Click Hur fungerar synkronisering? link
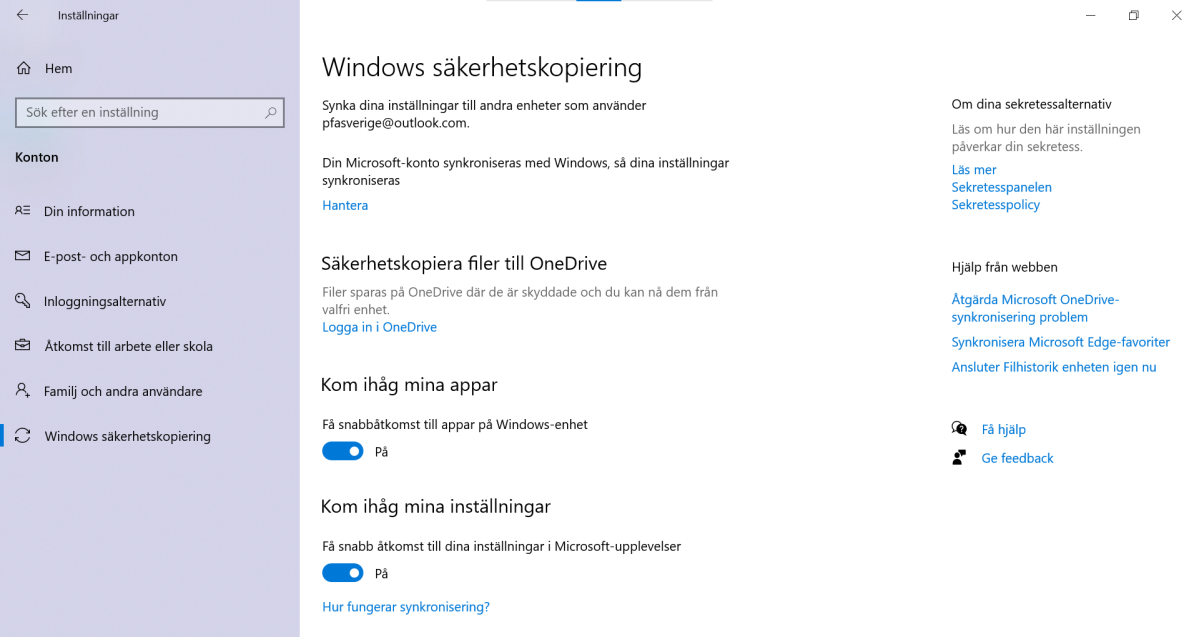The width and height of the screenshot is (1199, 637). coord(405,607)
